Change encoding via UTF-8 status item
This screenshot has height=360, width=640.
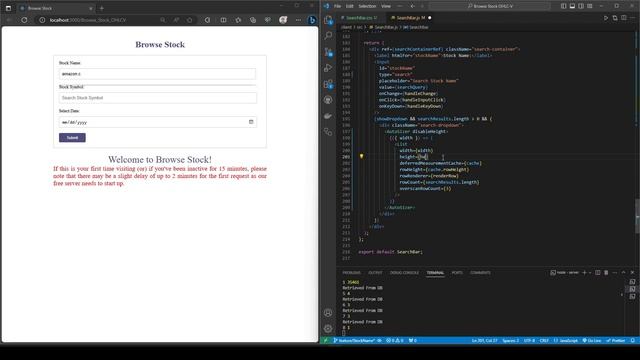(x=529, y=340)
